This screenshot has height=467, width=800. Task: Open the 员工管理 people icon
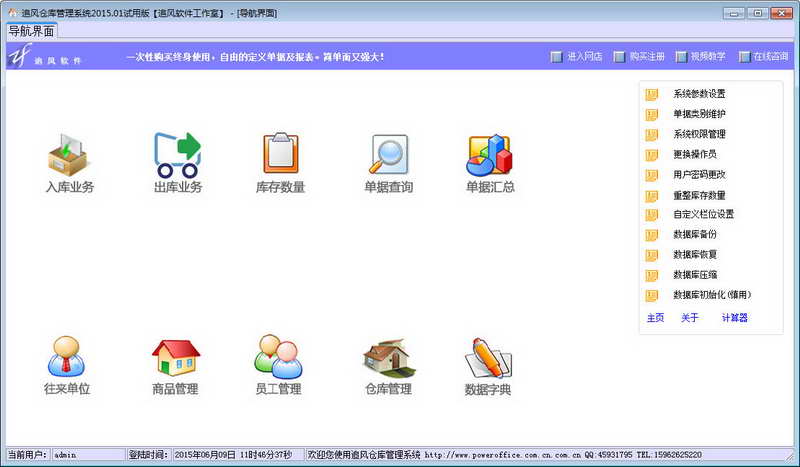click(x=277, y=357)
